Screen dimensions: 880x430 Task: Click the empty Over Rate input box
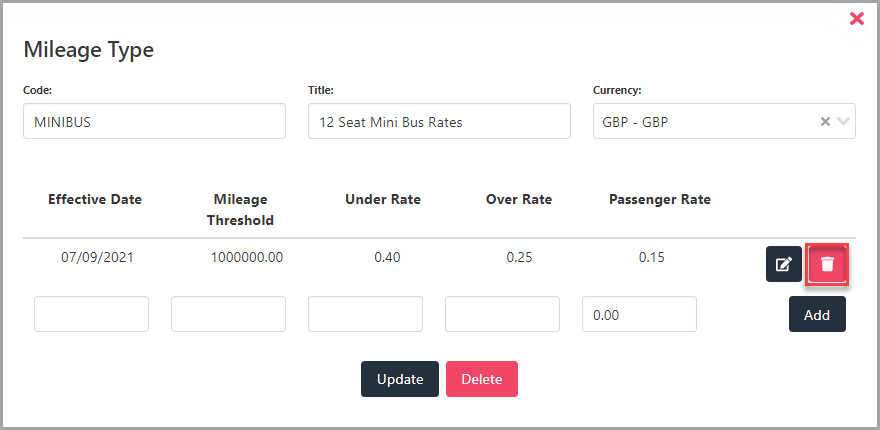click(502, 314)
